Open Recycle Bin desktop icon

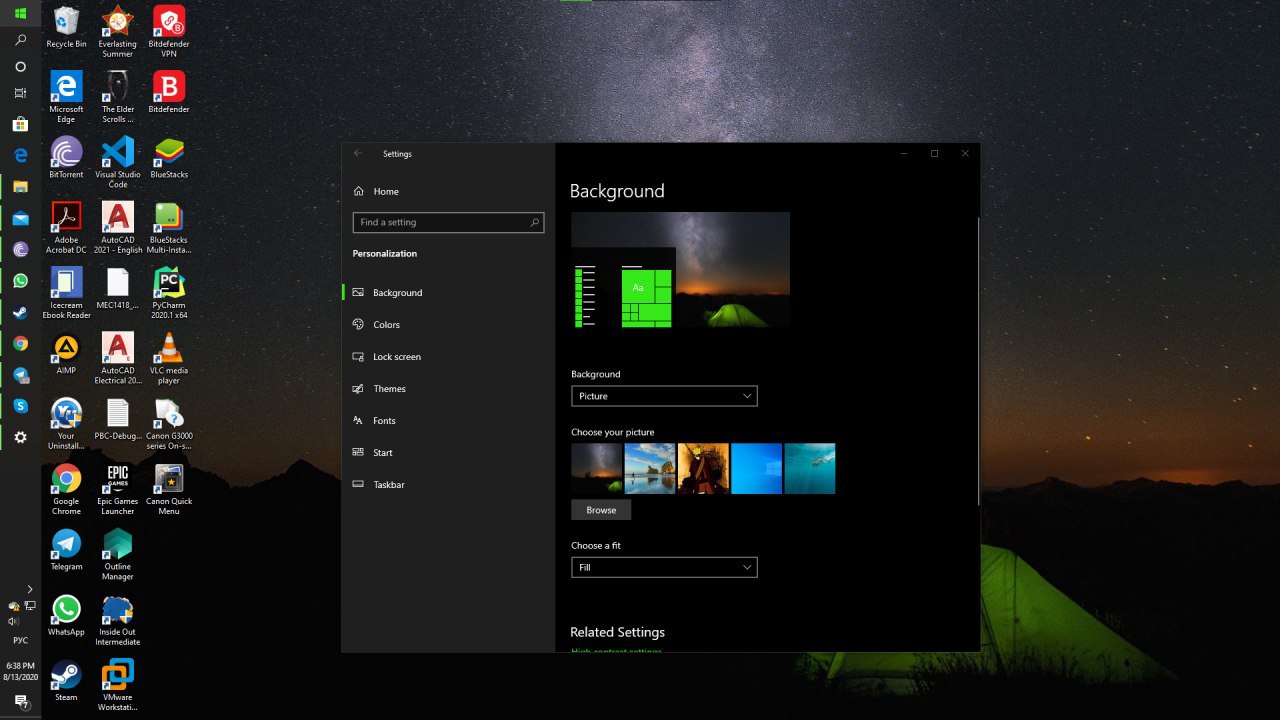coord(66,28)
